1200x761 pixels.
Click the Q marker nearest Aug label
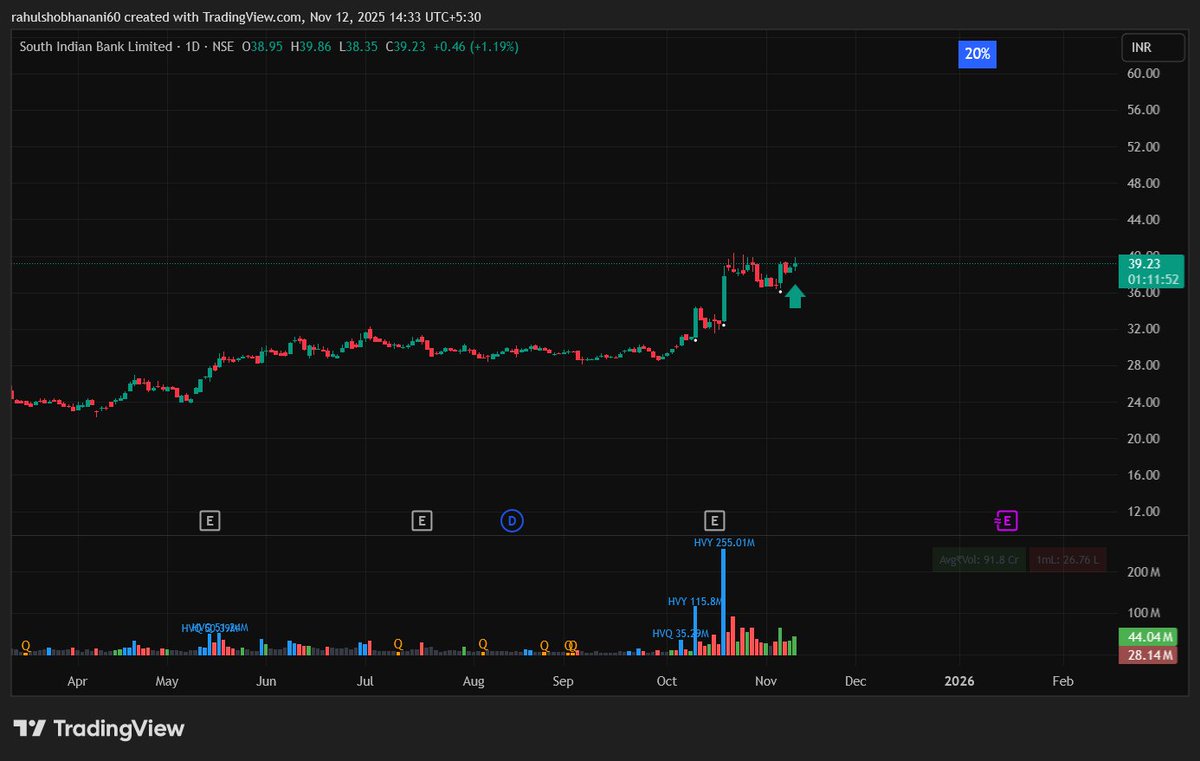pyautogui.click(x=483, y=645)
